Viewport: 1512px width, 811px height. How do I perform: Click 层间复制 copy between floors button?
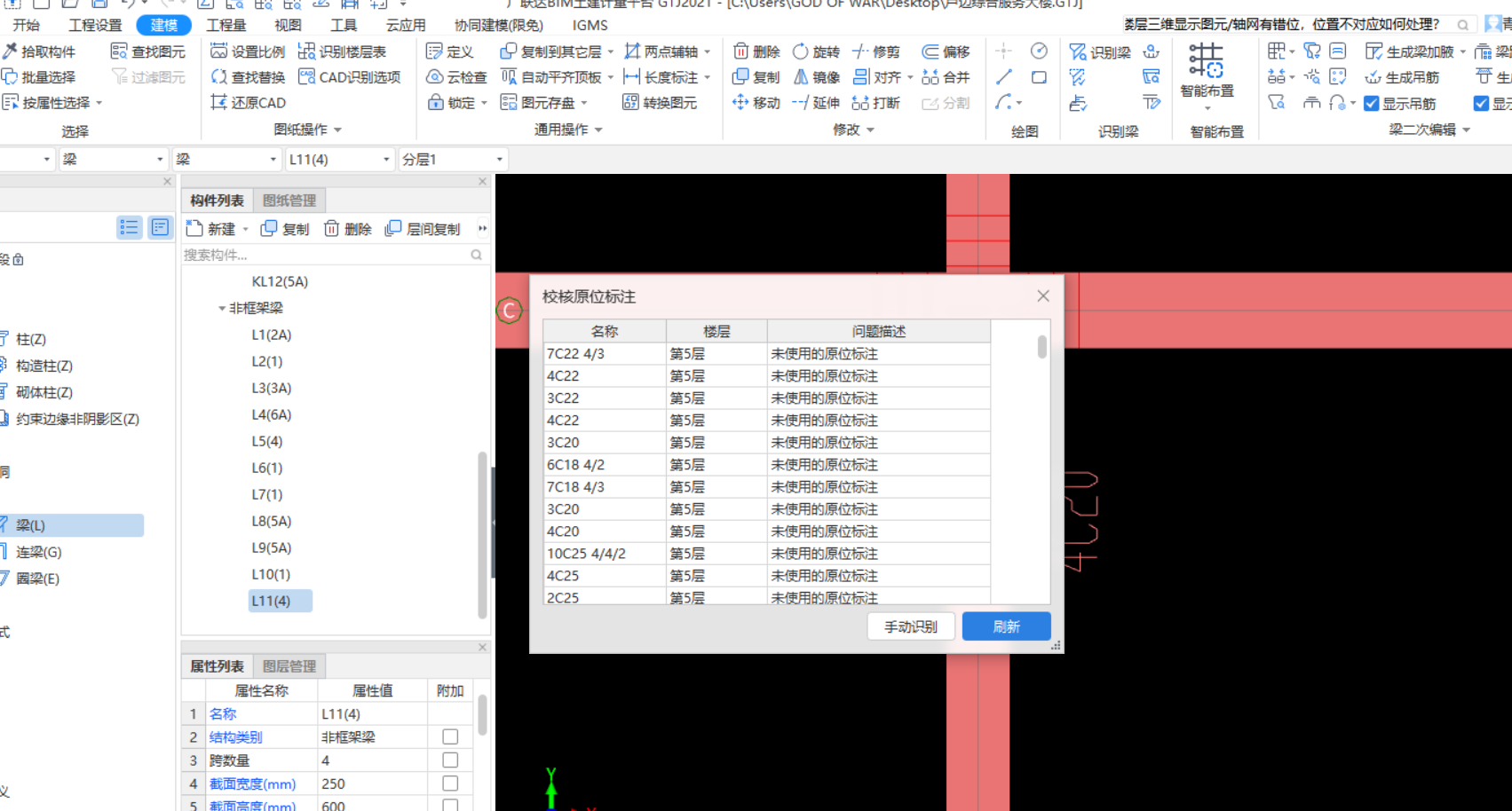pos(423,229)
